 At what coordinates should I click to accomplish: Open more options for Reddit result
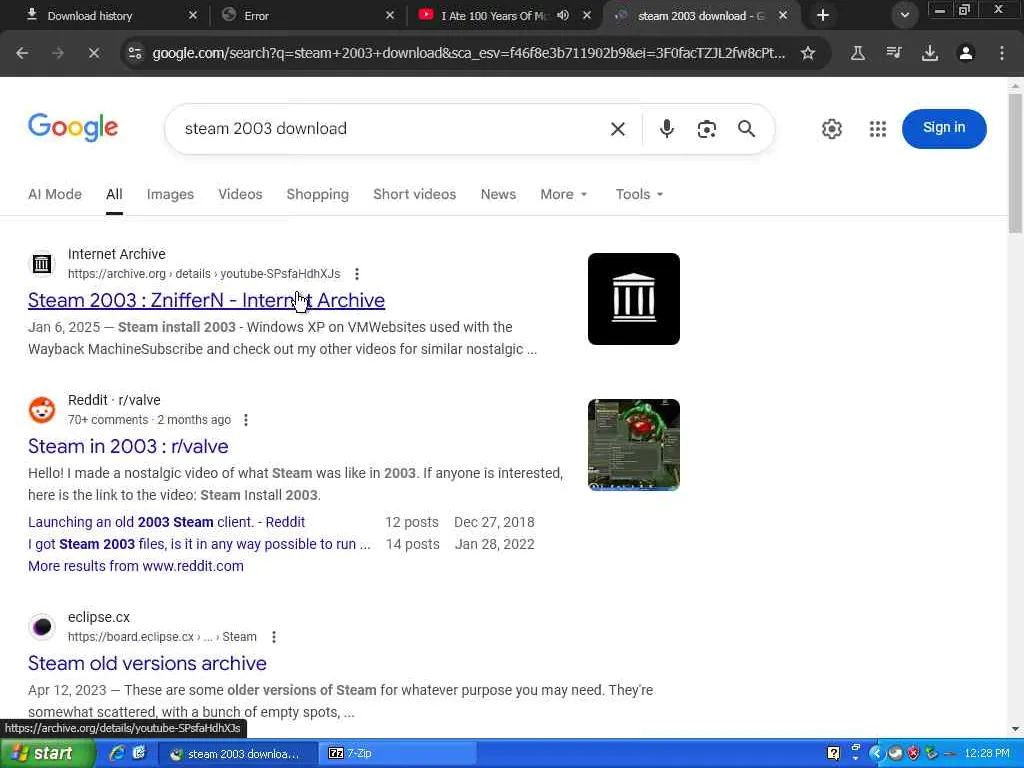point(246,420)
